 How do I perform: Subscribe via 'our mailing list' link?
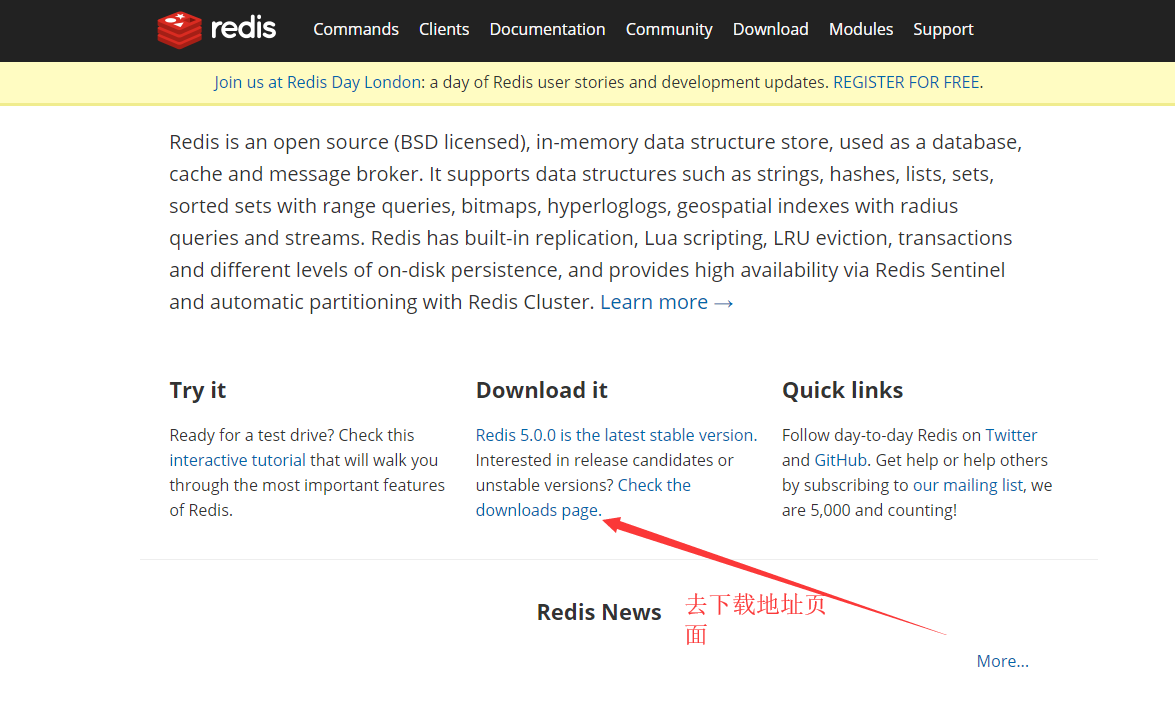point(967,485)
